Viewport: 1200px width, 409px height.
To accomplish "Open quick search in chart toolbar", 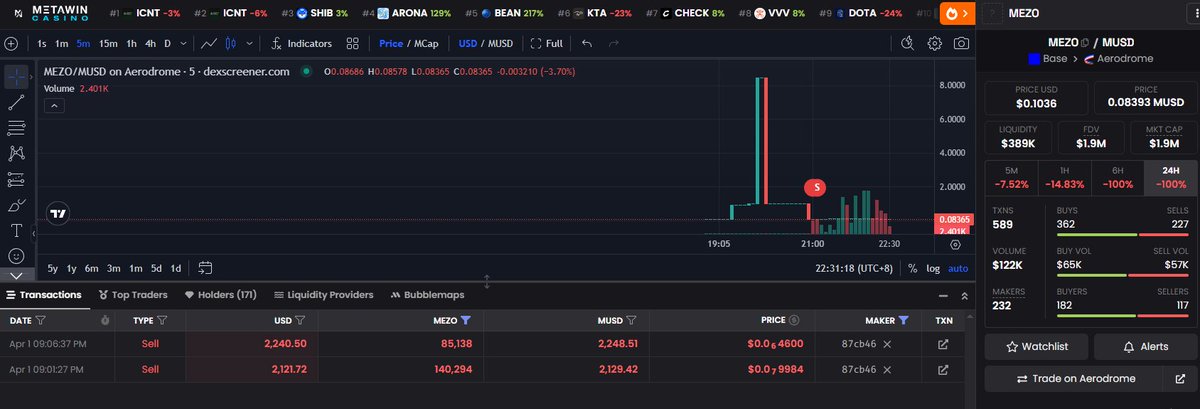I will 908,43.
